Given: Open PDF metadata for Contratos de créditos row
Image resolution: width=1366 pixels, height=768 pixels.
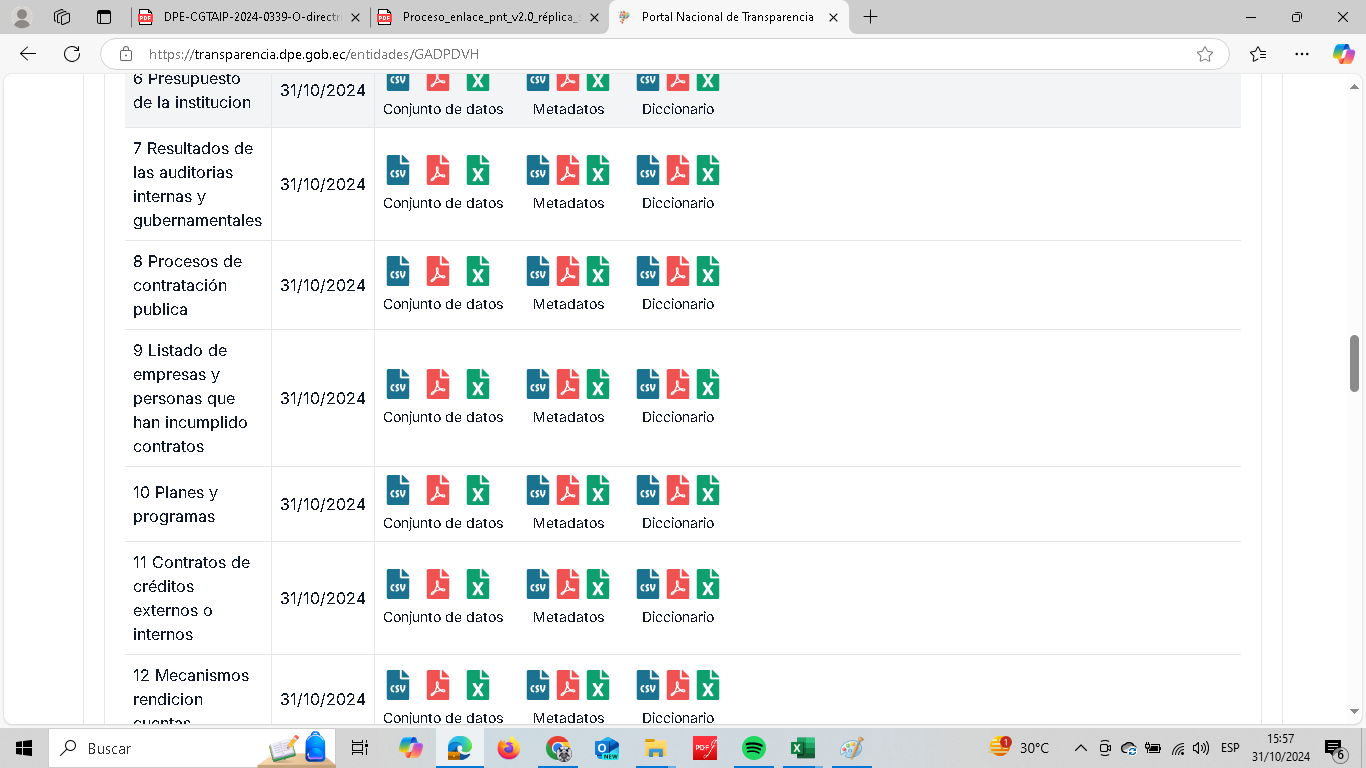Looking at the screenshot, I should click(x=568, y=585).
